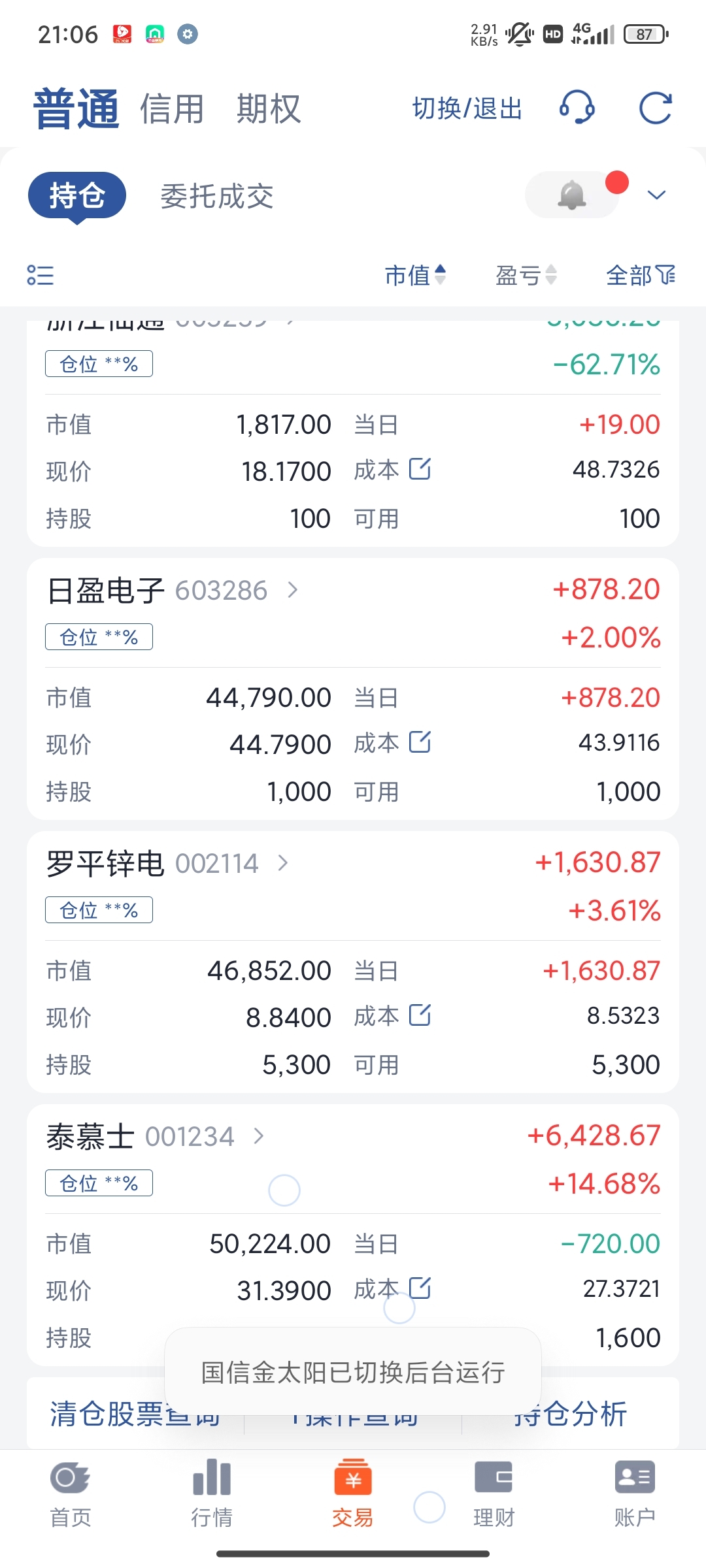Tap the notification bell icon
This screenshot has width=706, height=1568.
572,195
